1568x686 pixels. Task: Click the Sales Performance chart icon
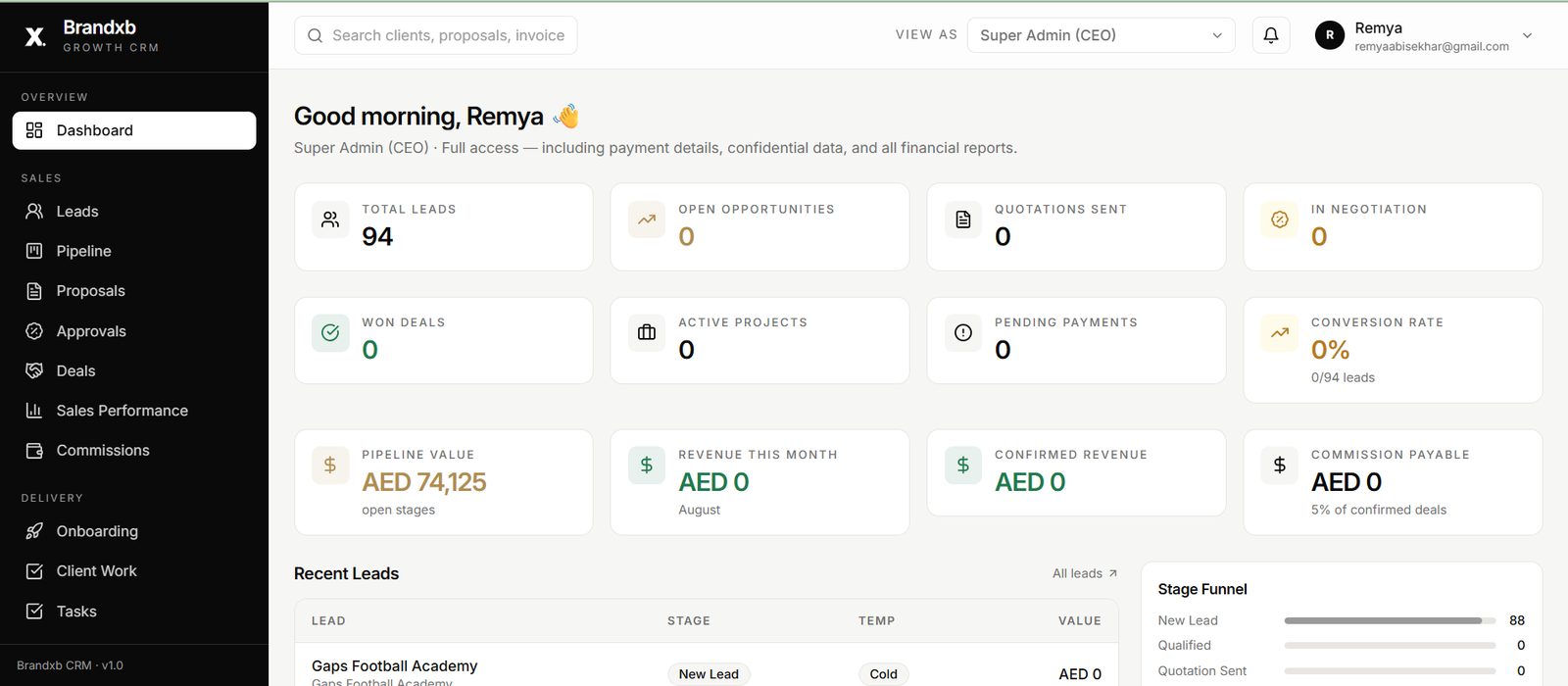coord(34,411)
